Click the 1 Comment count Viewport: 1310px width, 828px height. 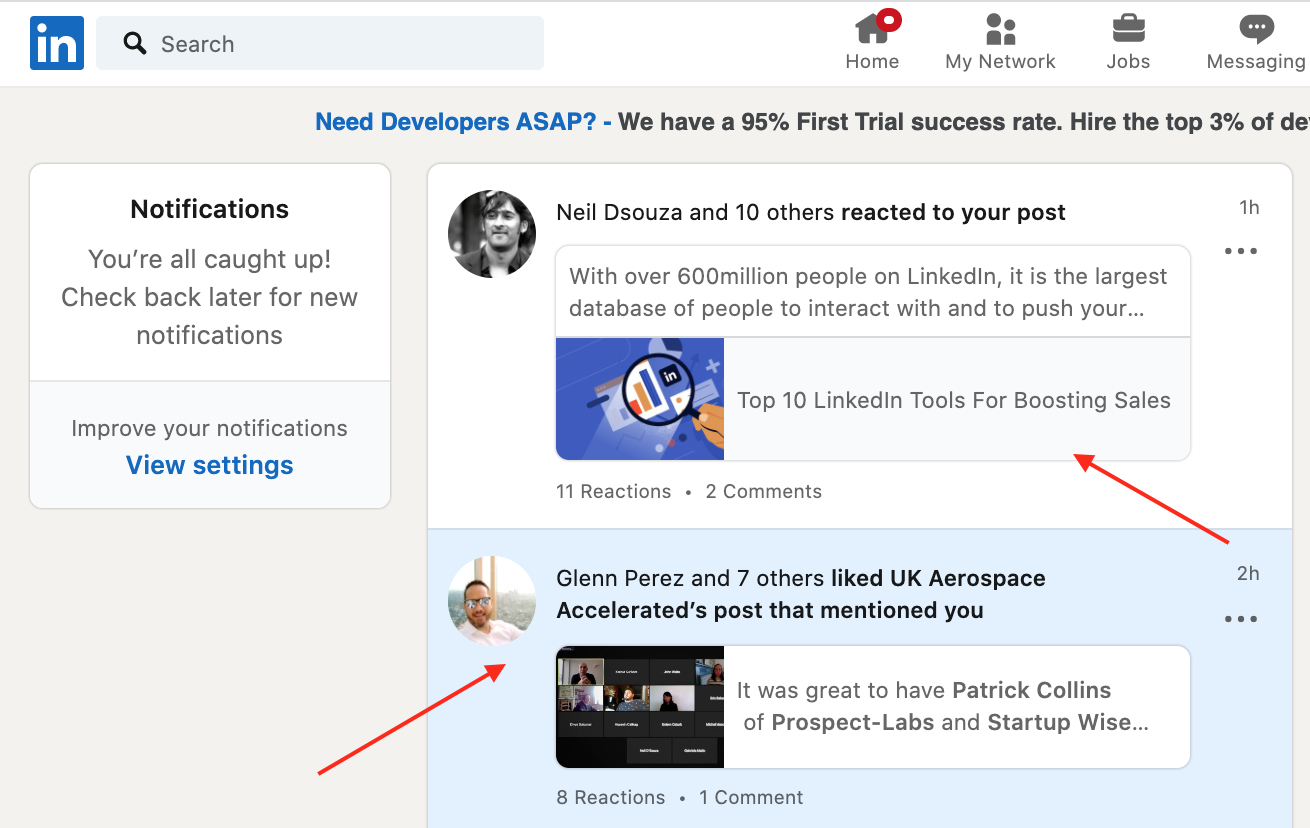point(751,797)
